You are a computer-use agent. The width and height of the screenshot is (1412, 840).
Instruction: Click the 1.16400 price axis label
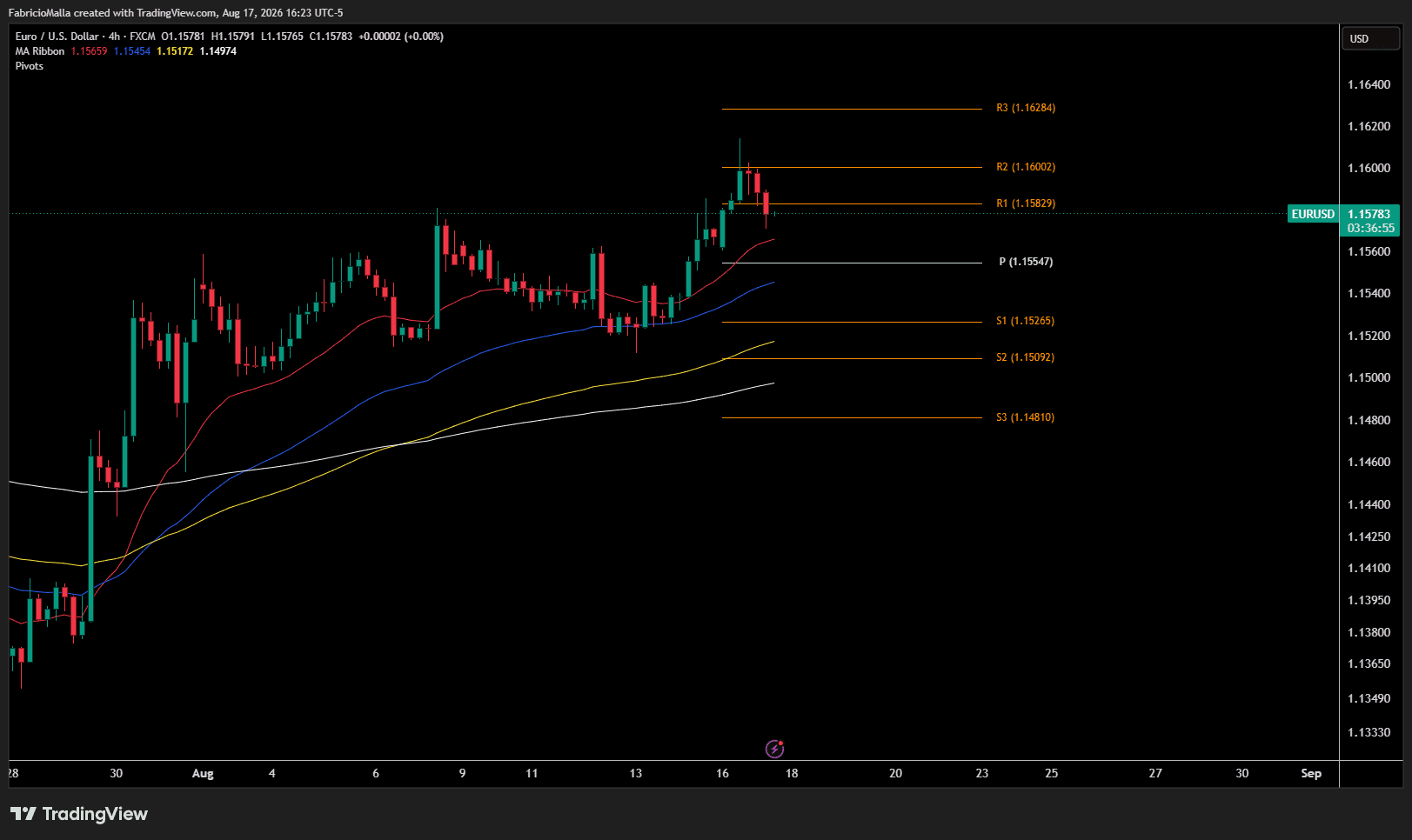point(1369,84)
